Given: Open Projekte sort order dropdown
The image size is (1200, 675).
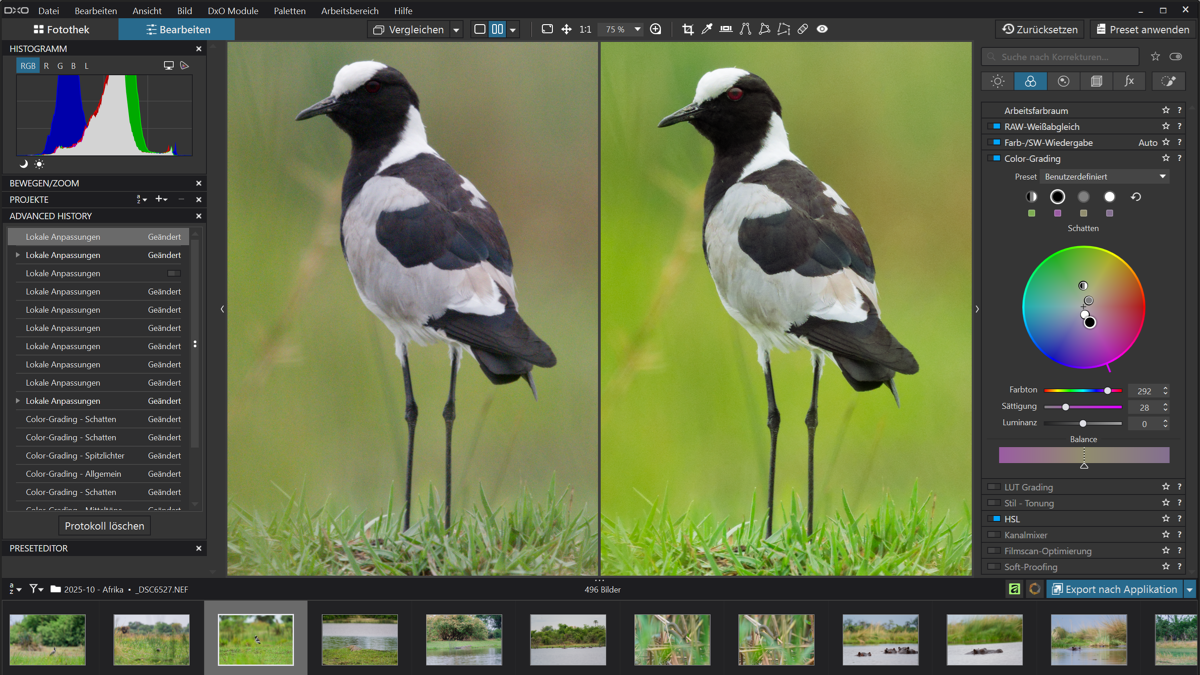Looking at the screenshot, I should (x=142, y=200).
